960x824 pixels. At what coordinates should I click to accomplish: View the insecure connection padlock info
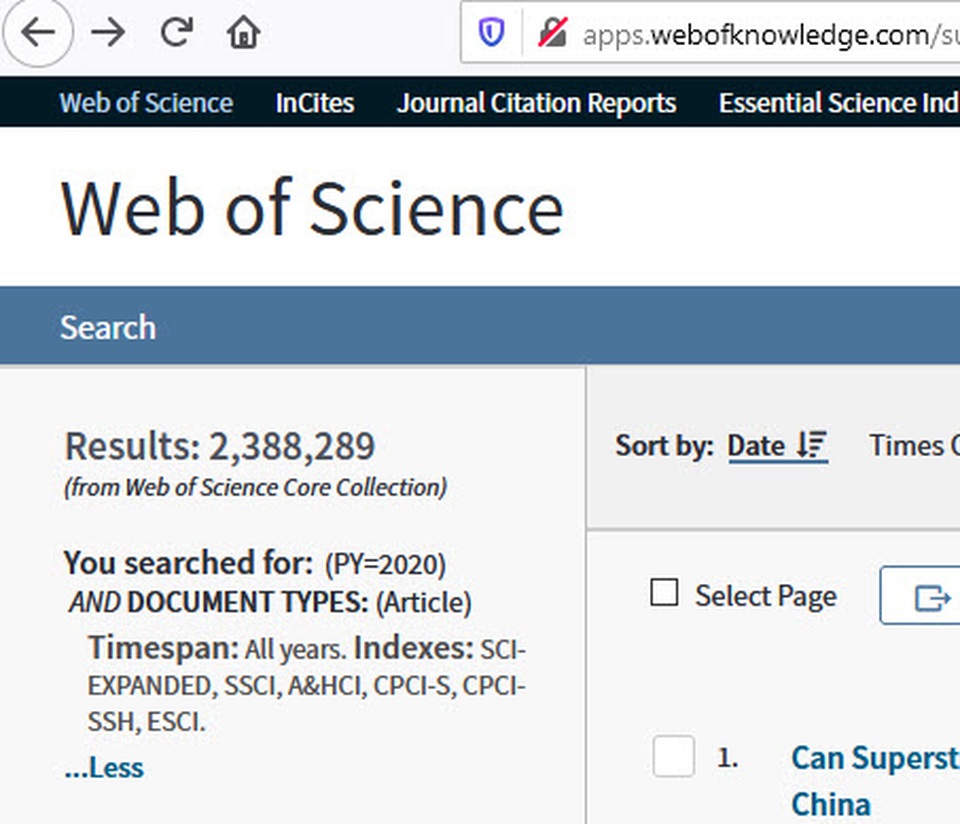pyautogui.click(x=552, y=32)
